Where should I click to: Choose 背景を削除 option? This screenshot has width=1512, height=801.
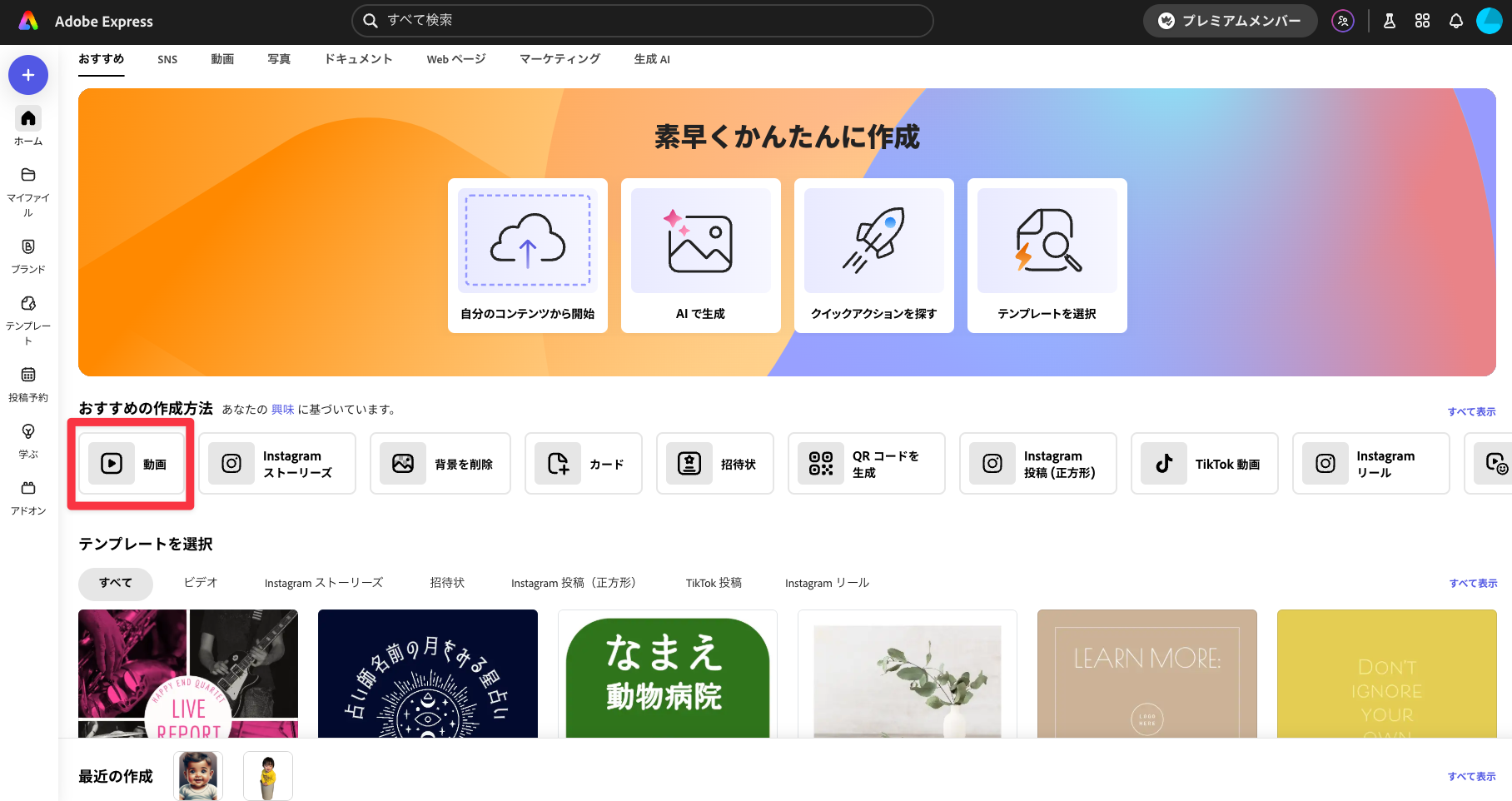pyautogui.click(x=440, y=464)
